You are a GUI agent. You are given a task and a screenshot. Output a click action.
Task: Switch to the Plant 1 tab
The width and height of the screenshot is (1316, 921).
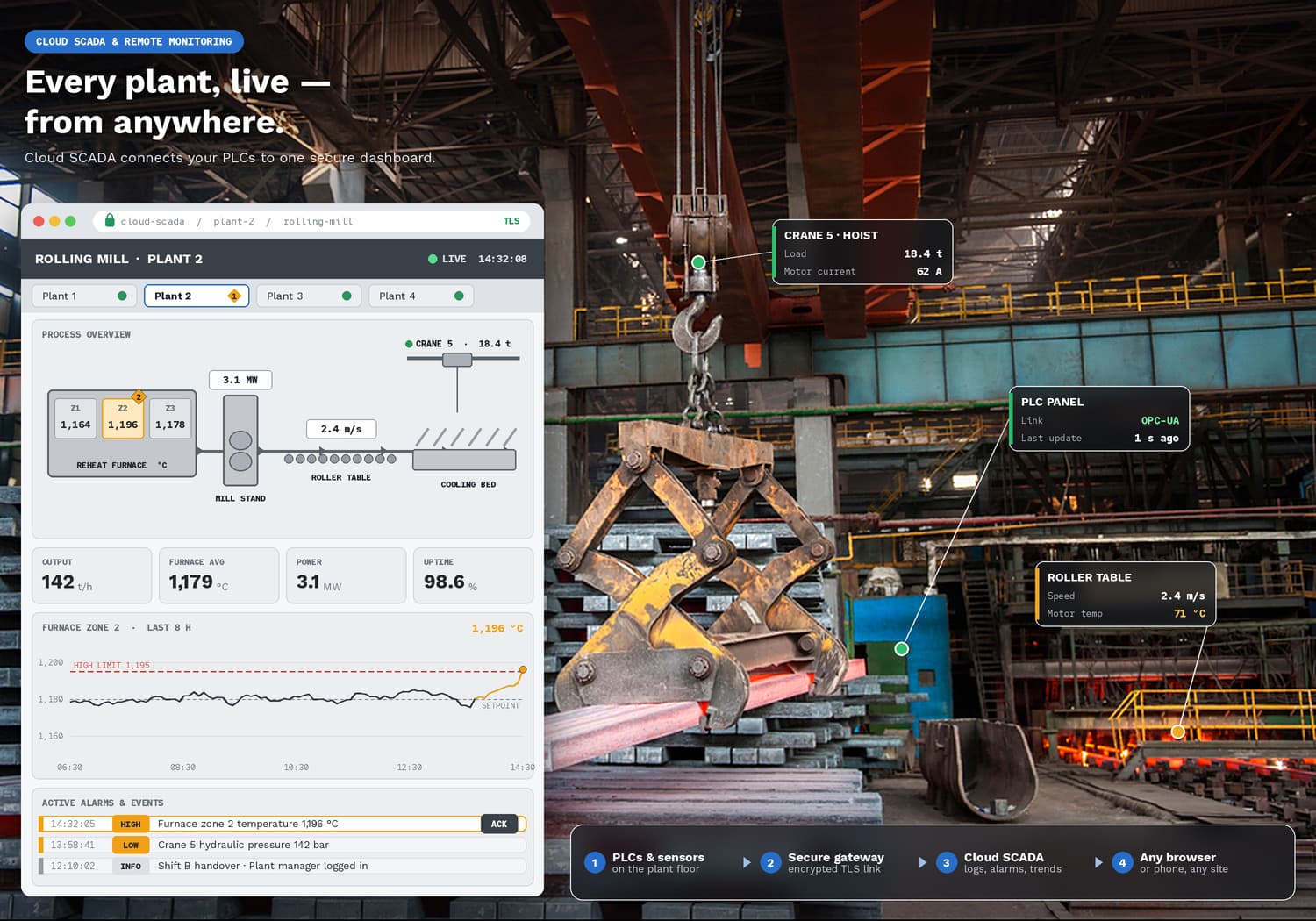[x=84, y=296]
